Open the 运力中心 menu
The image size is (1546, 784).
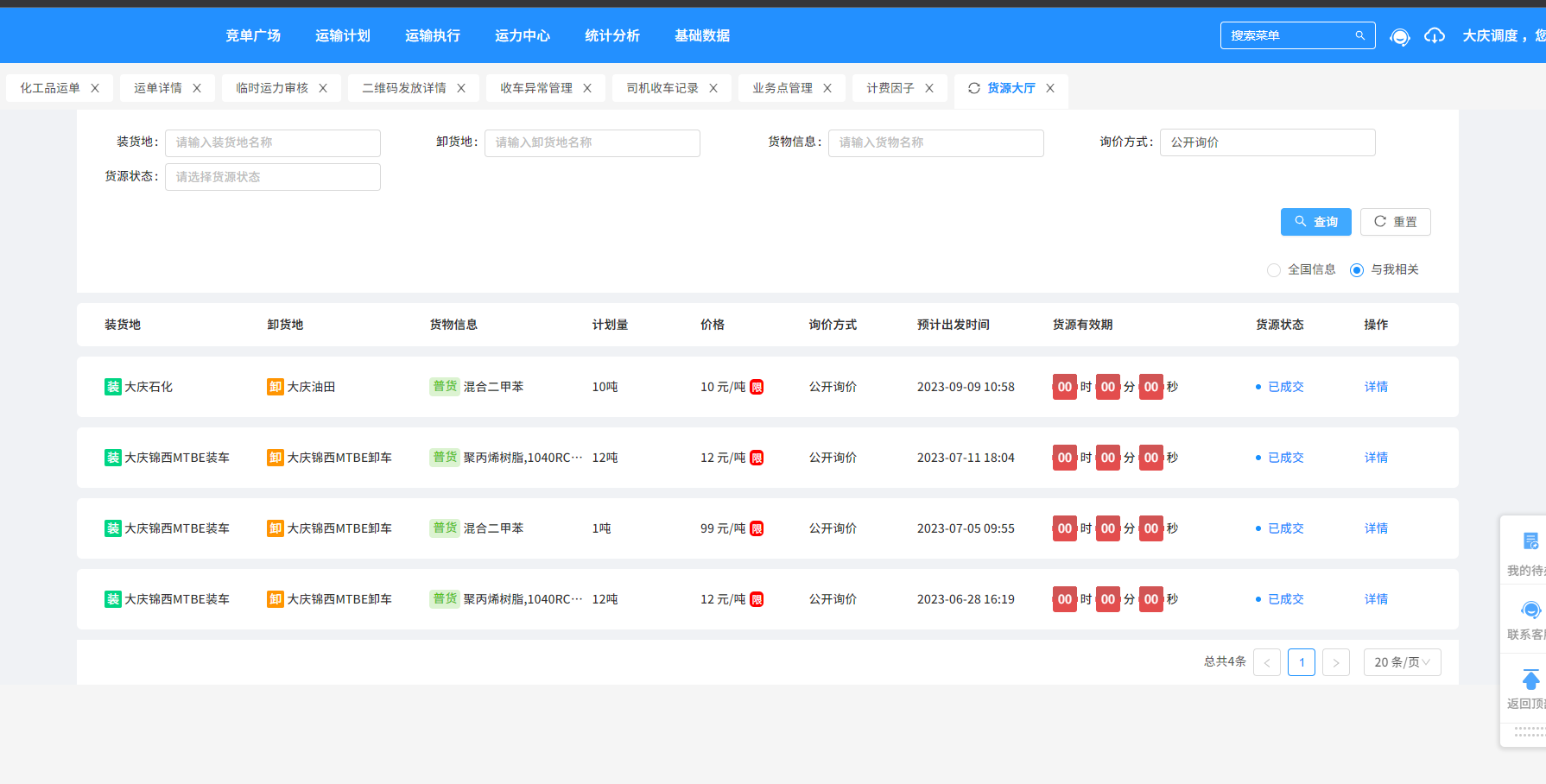(x=523, y=35)
